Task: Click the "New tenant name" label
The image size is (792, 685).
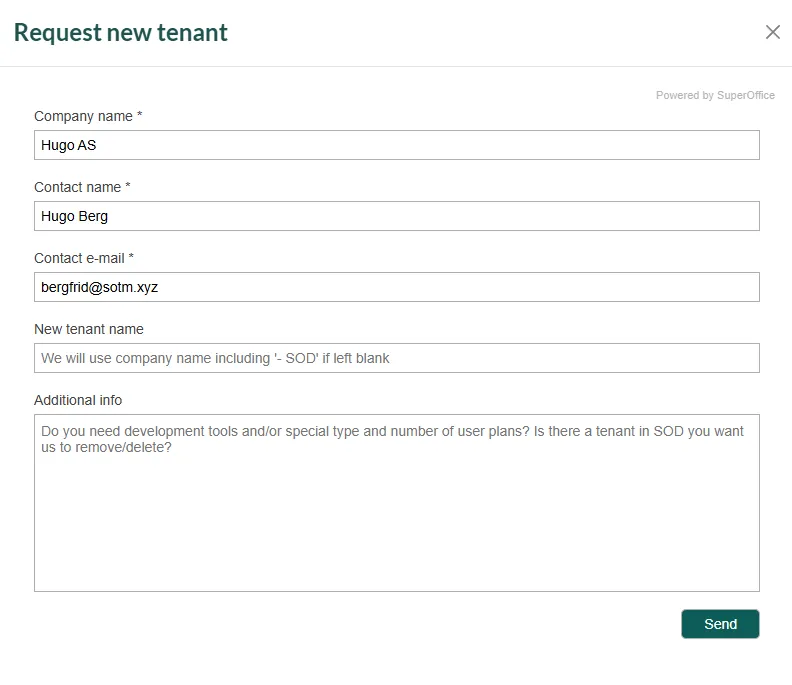Action: [x=89, y=329]
